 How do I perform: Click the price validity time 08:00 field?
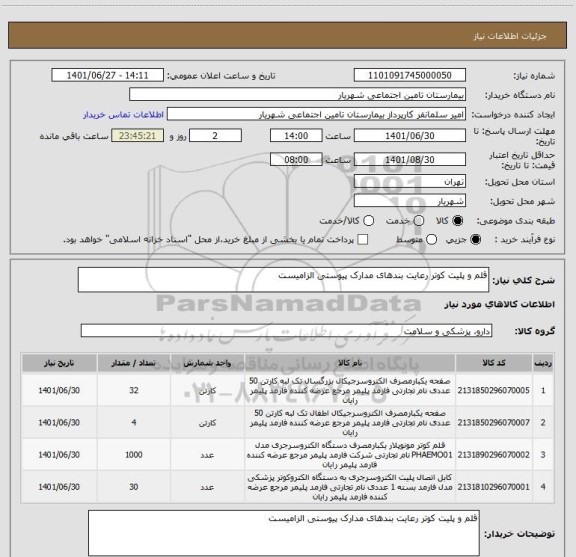[296, 159]
